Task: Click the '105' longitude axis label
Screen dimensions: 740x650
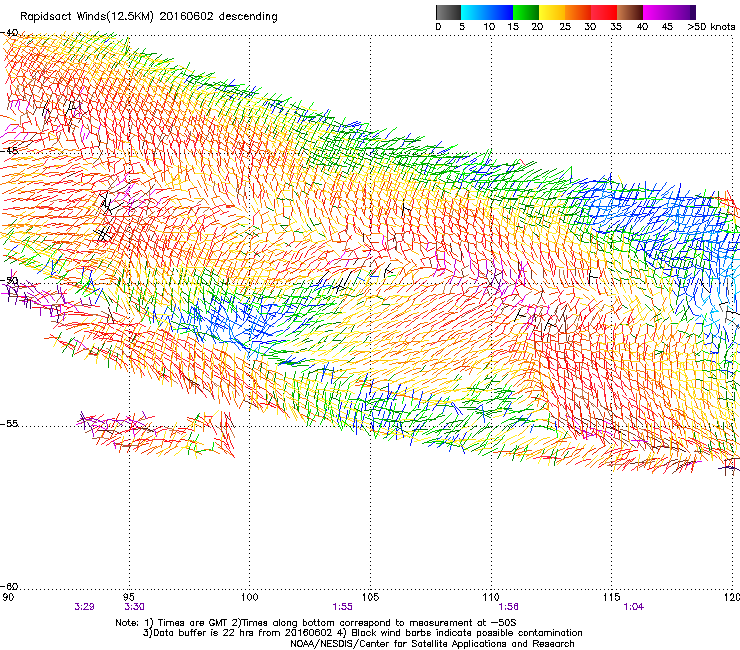Action: pos(370,597)
